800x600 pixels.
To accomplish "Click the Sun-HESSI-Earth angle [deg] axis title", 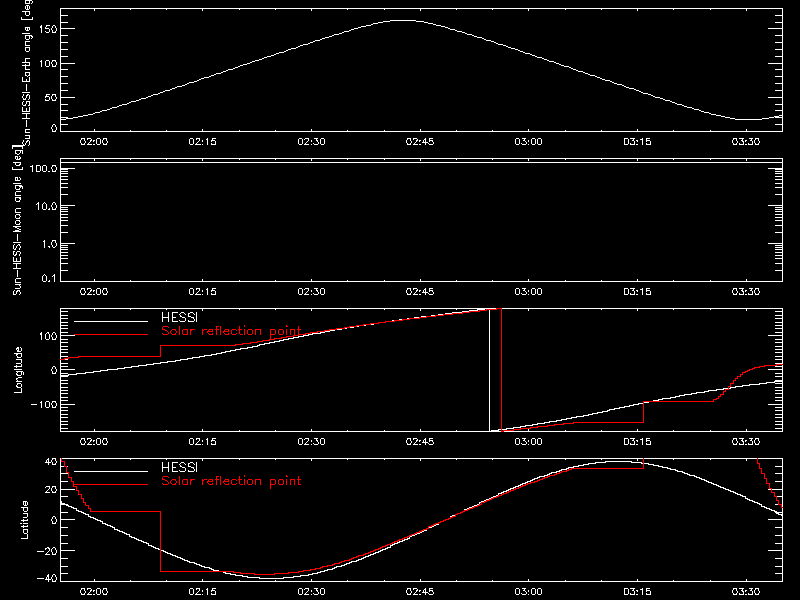I will (27, 72).
